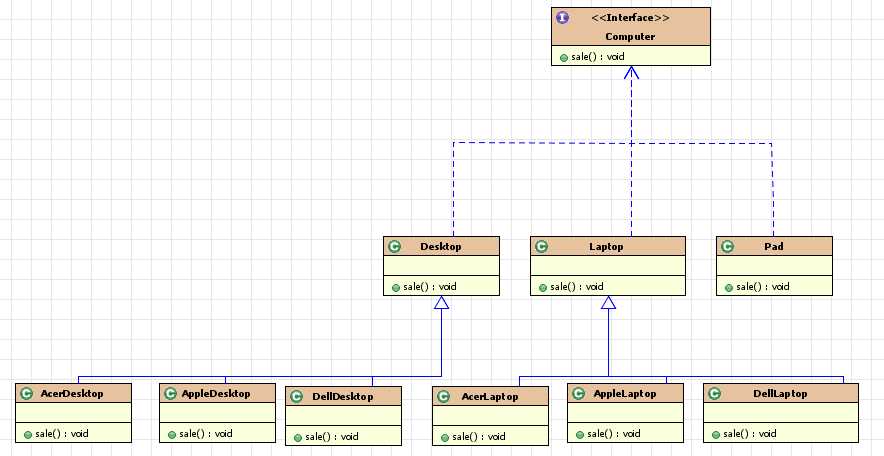884x456 pixels.
Task: Select the inheritance arrowhead under Desktop
Action: [x=441, y=302]
